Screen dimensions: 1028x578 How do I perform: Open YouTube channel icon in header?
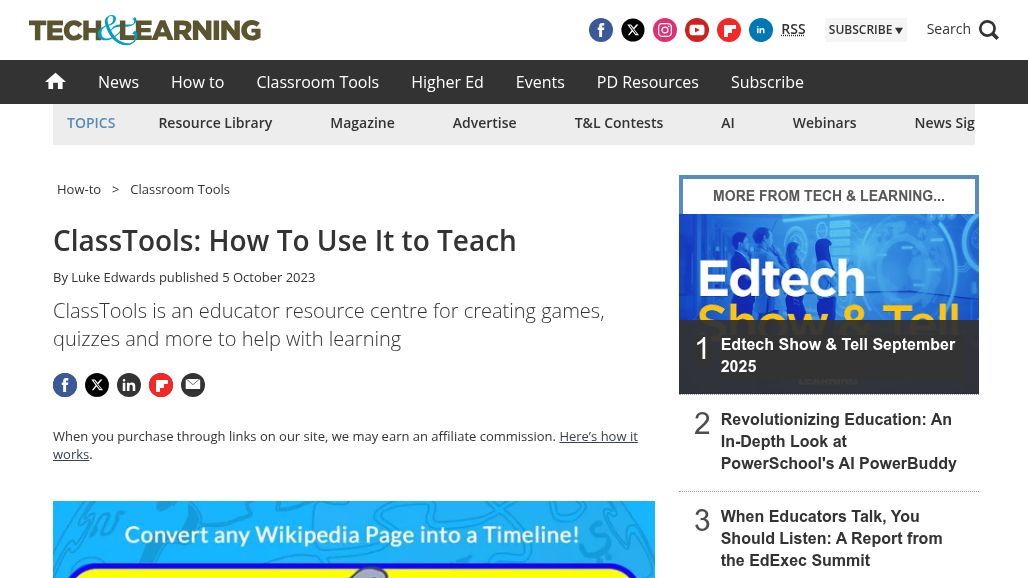(697, 30)
